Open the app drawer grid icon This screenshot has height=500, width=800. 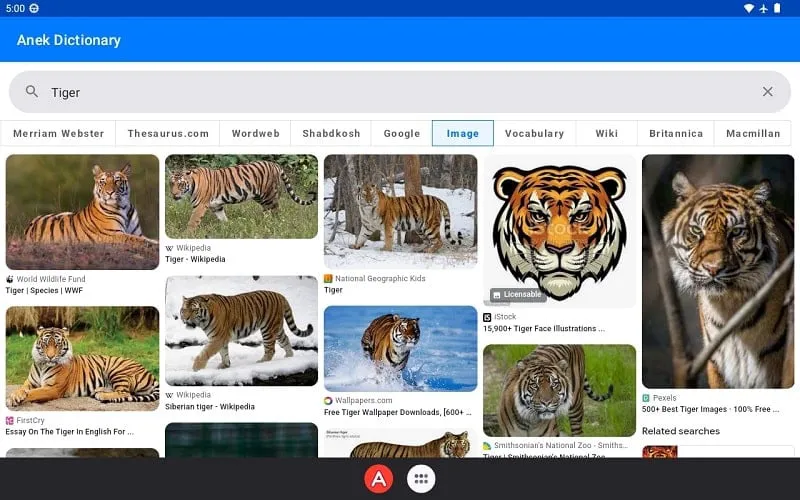pyautogui.click(x=421, y=479)
